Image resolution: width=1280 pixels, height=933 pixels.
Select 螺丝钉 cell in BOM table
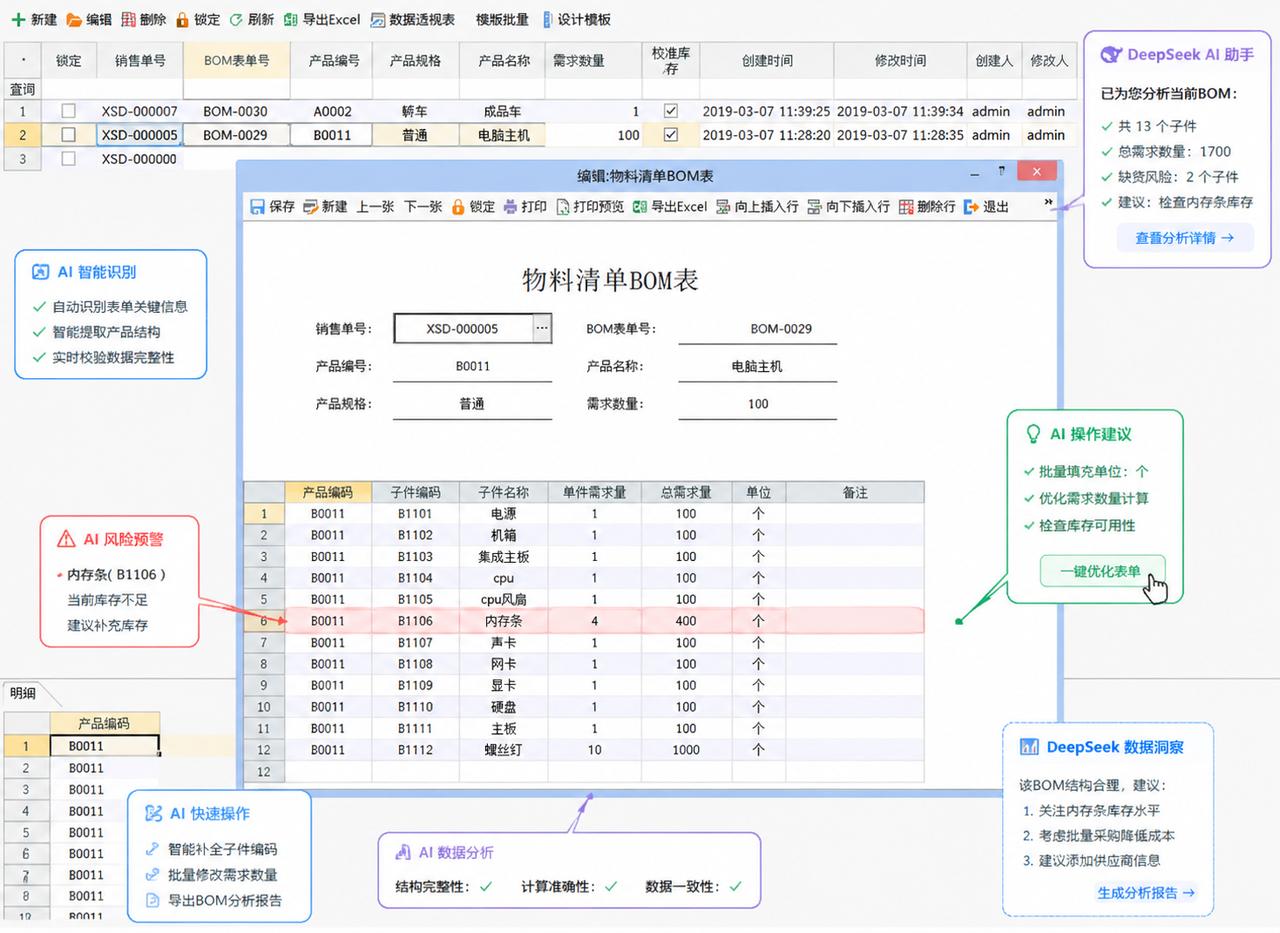click(x=503, y=750)
